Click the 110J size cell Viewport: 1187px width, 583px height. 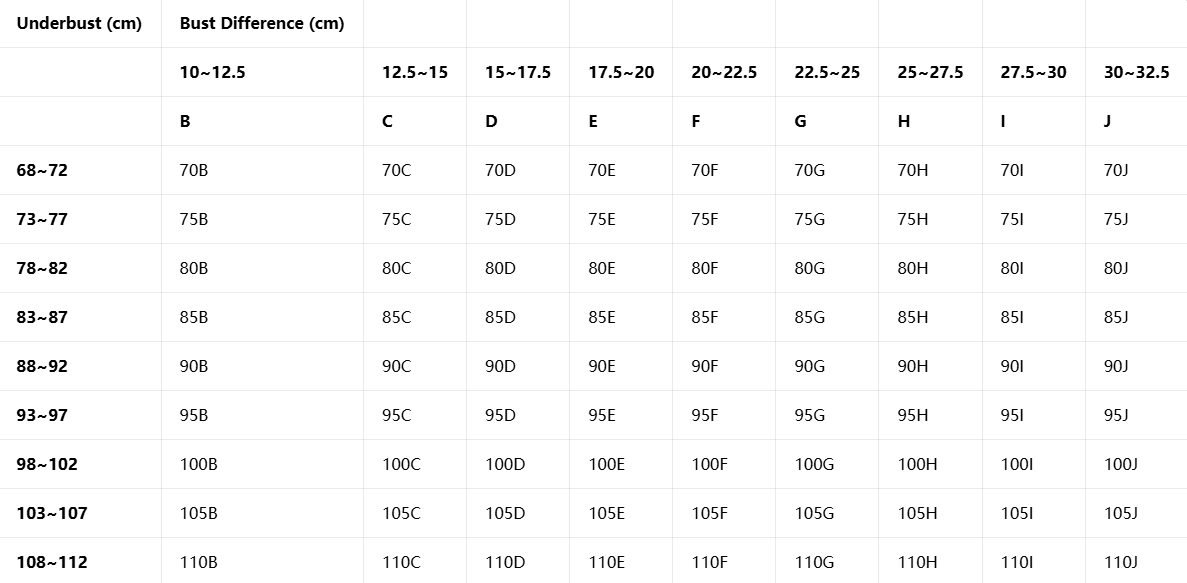pos(1121,562)
